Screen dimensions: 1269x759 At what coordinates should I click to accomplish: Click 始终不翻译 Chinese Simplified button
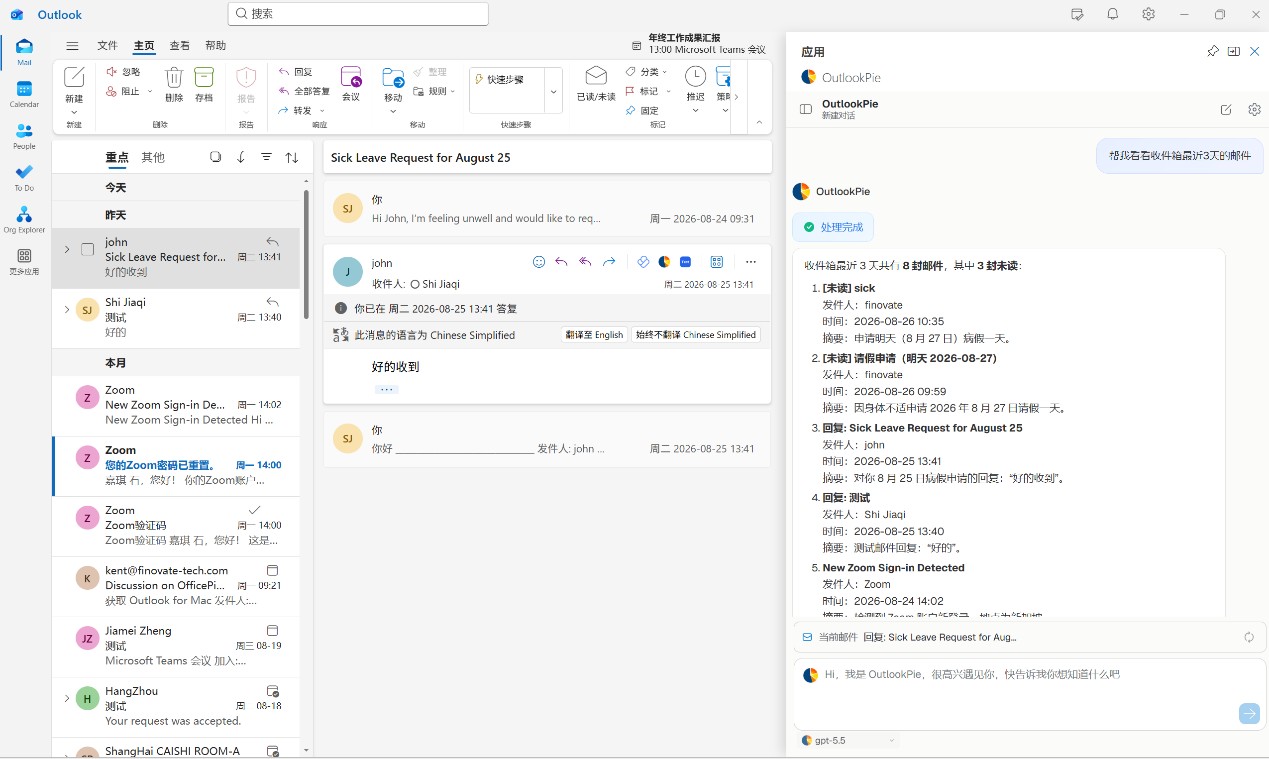click(x=696, y=335)
